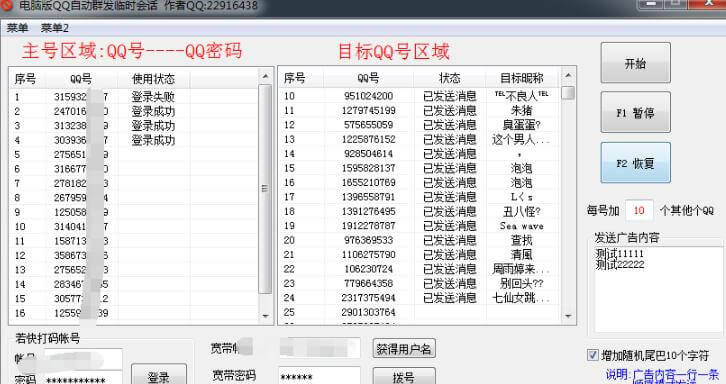726x384 pixels.
Task: Click the 登录 button
Action: coord(159,375)
